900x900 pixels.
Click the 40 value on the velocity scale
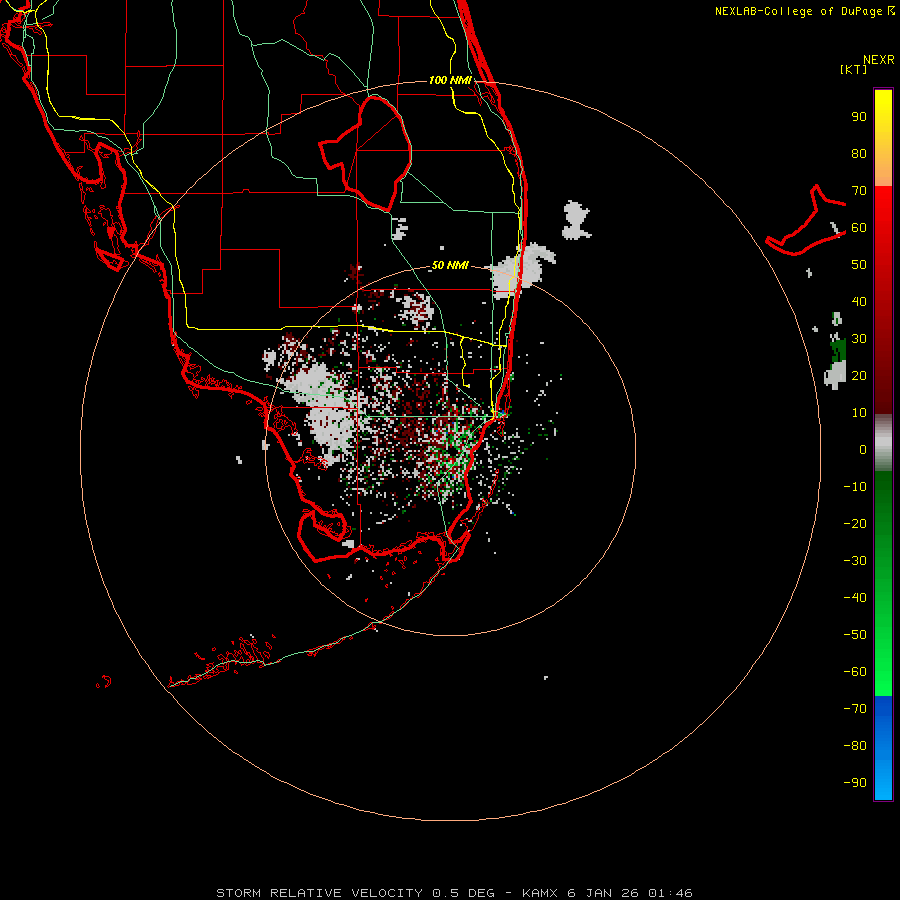(x=859, y=301)
